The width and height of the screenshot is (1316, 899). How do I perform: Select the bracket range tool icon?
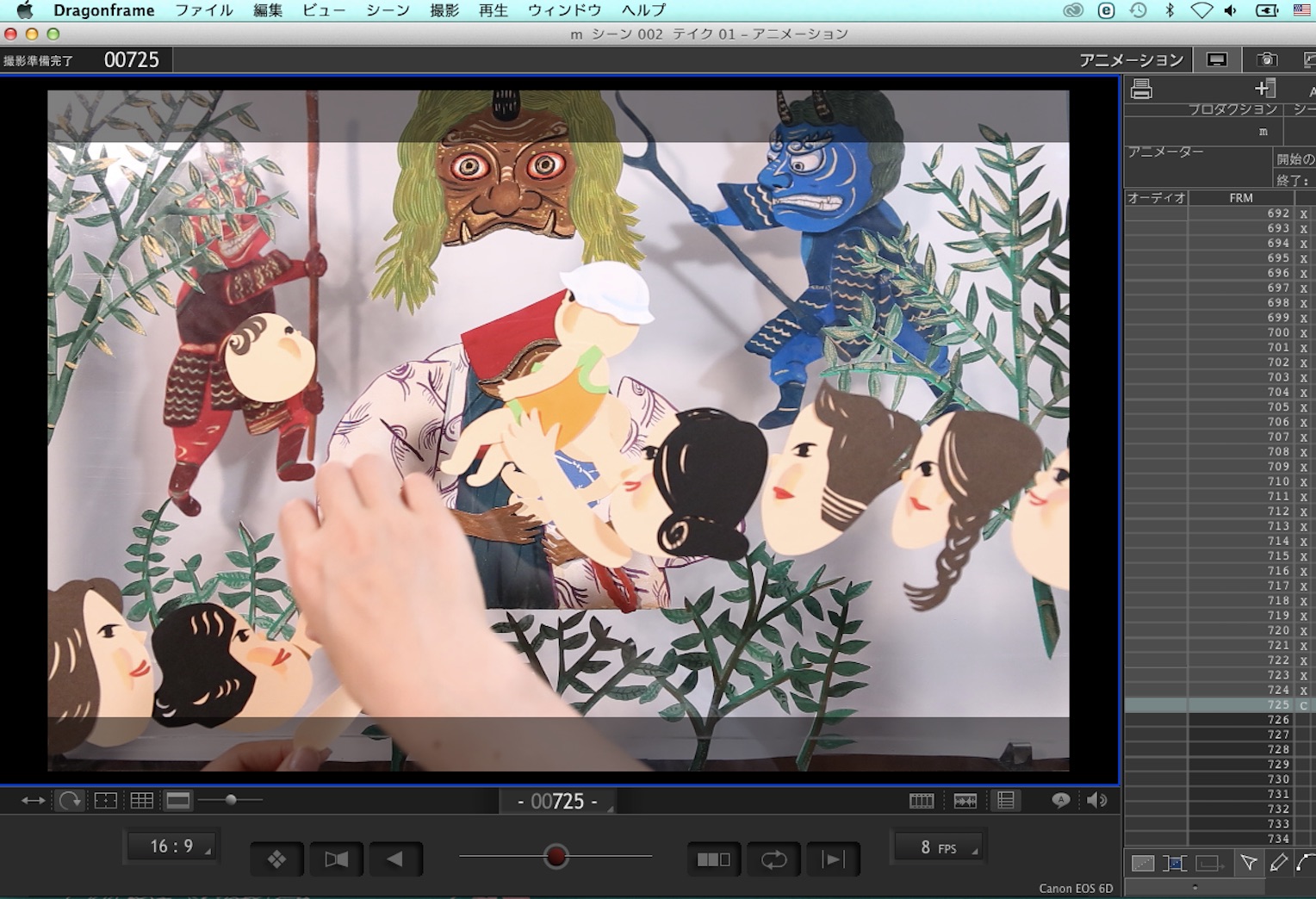1174,863
